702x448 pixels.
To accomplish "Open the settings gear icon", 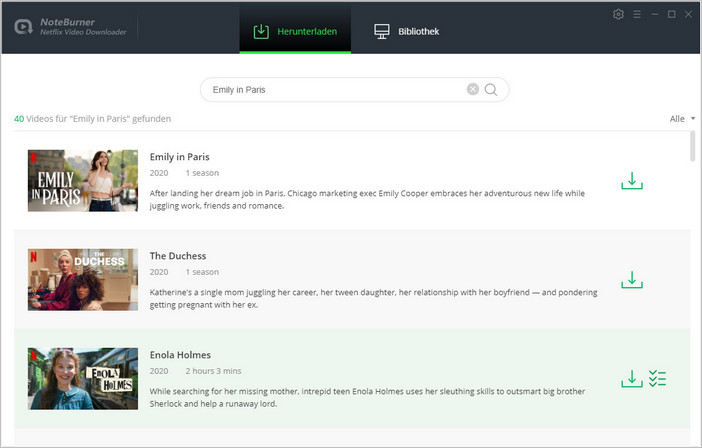I will click(x=618, y=14).
